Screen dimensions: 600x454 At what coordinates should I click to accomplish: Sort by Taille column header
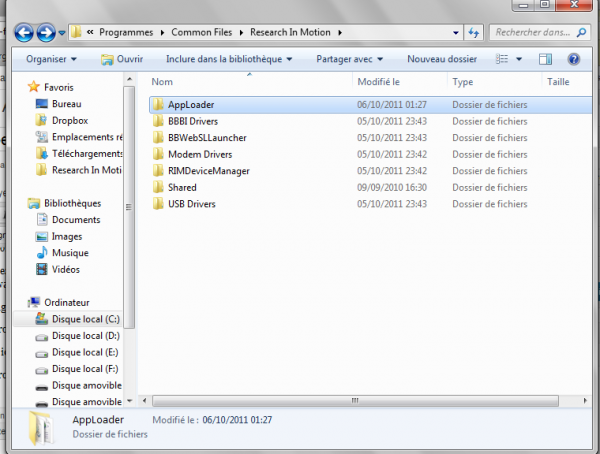pyautogui.click(x=558, y=82)
